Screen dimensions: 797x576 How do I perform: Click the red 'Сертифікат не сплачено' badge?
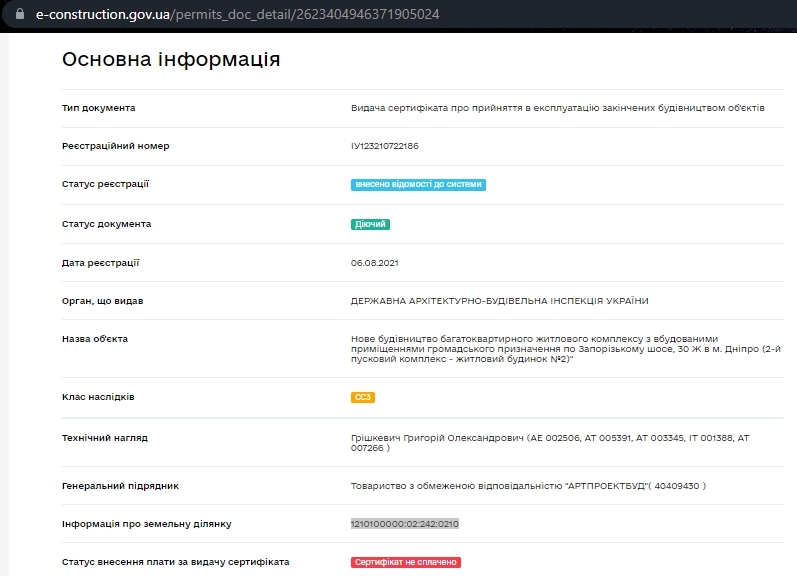tap(406, 562)
